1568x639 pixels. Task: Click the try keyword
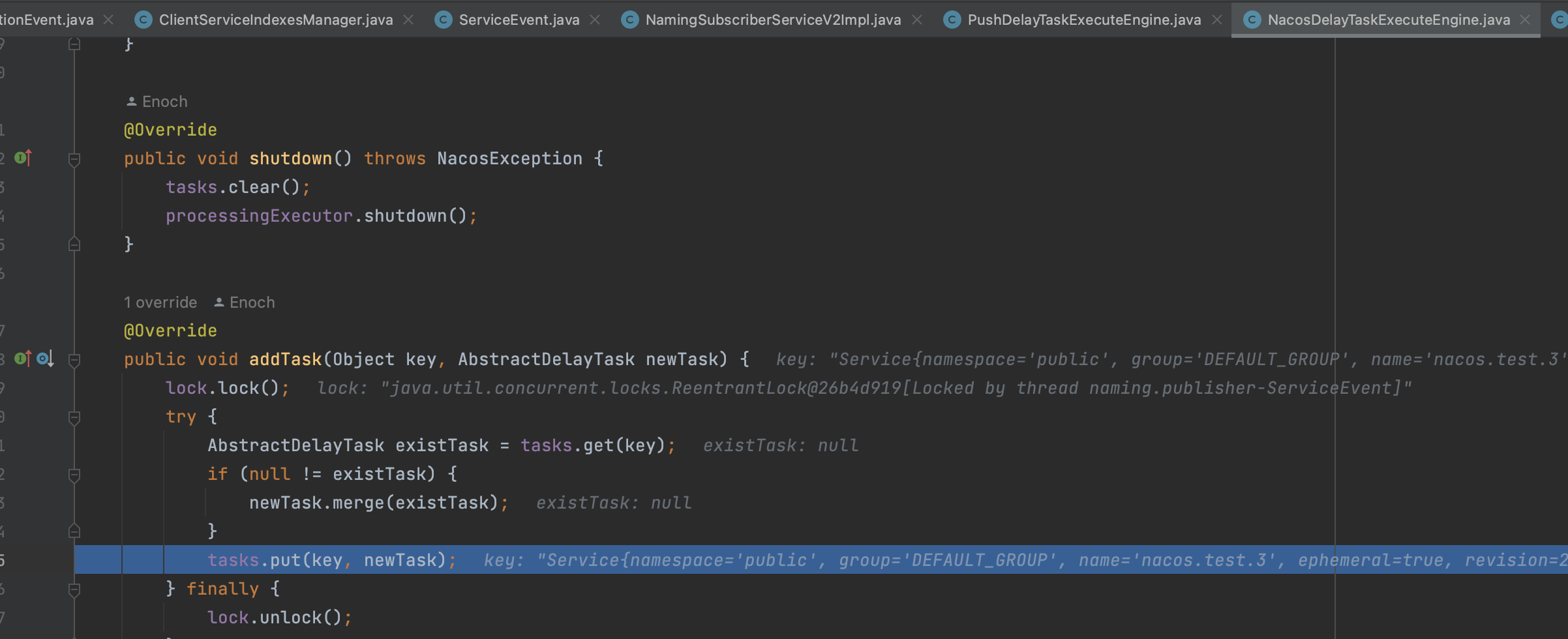coord(181,417)
